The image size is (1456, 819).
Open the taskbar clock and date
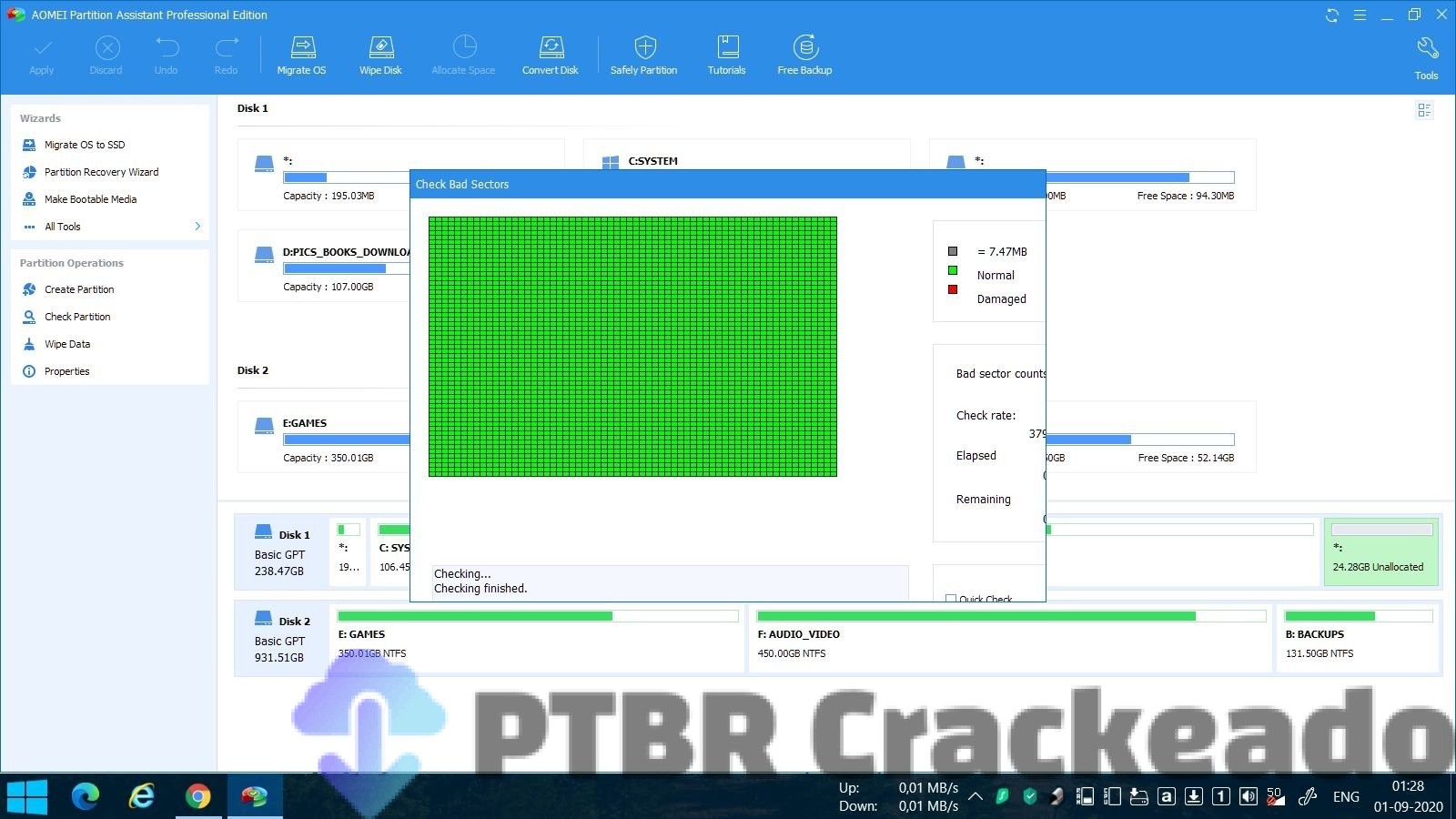pyautogui.click(x=1408, y=796)
